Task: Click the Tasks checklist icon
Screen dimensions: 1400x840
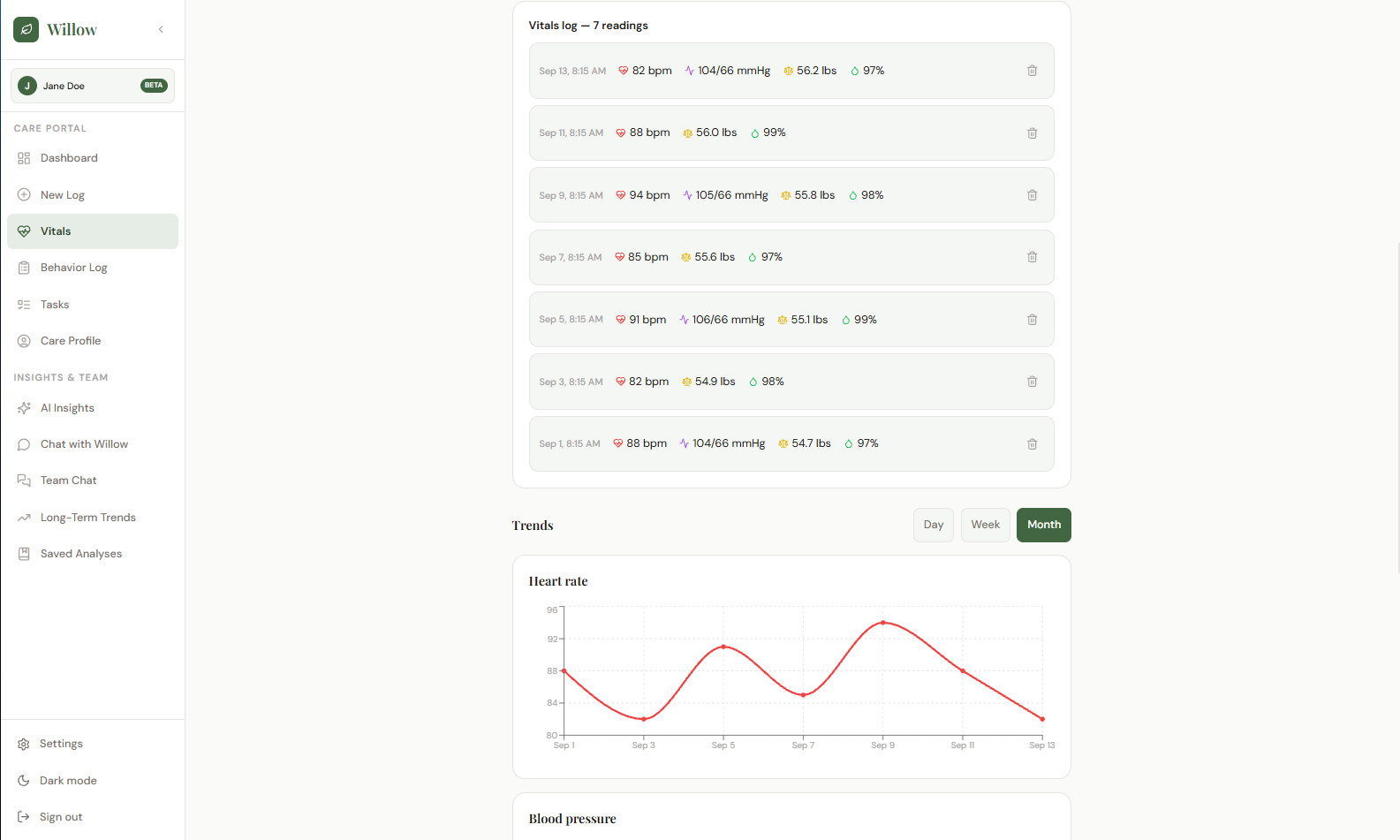Action: pos(24,305)
